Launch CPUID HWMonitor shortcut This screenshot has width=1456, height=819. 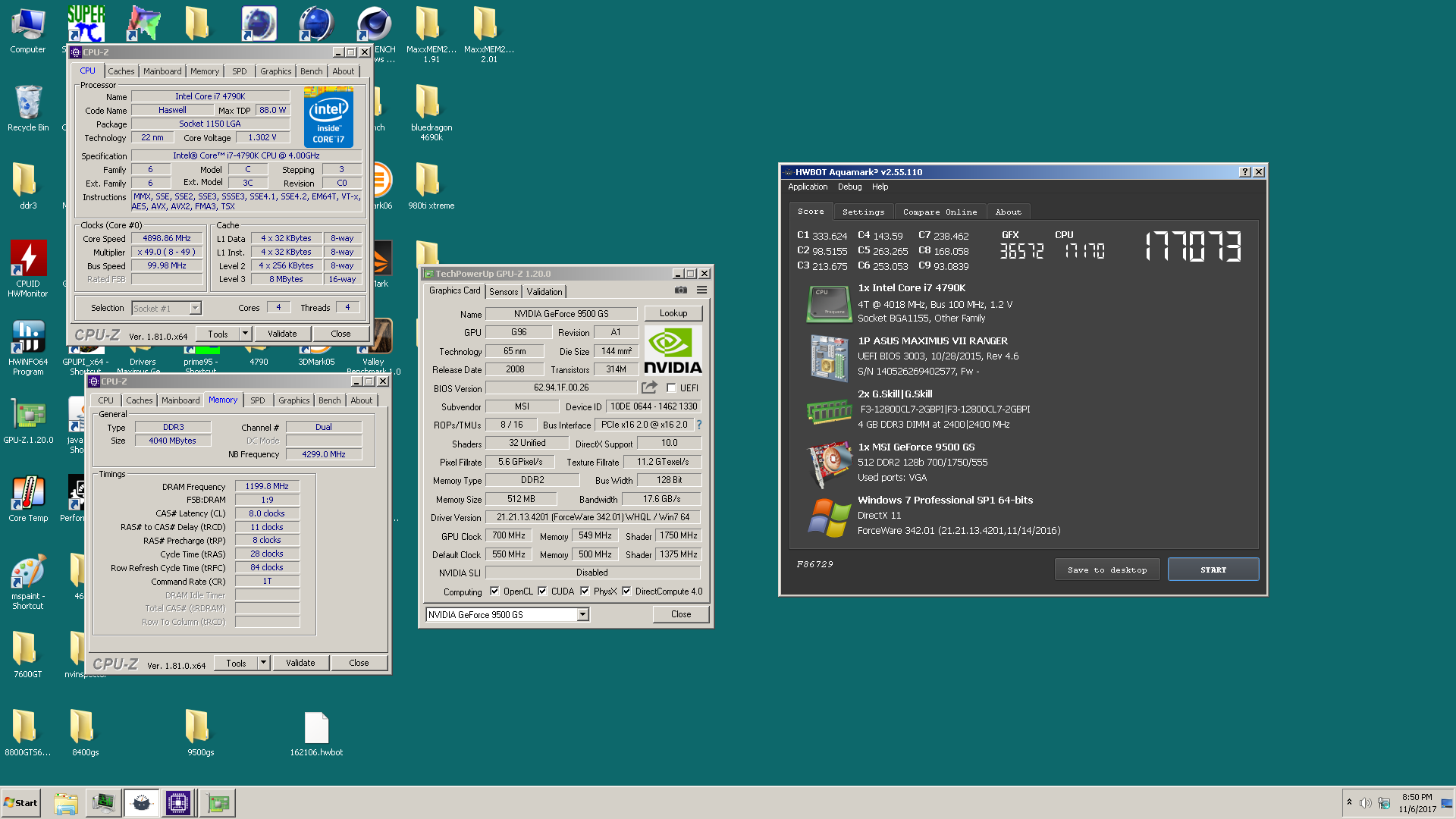[x=28, y=268]
